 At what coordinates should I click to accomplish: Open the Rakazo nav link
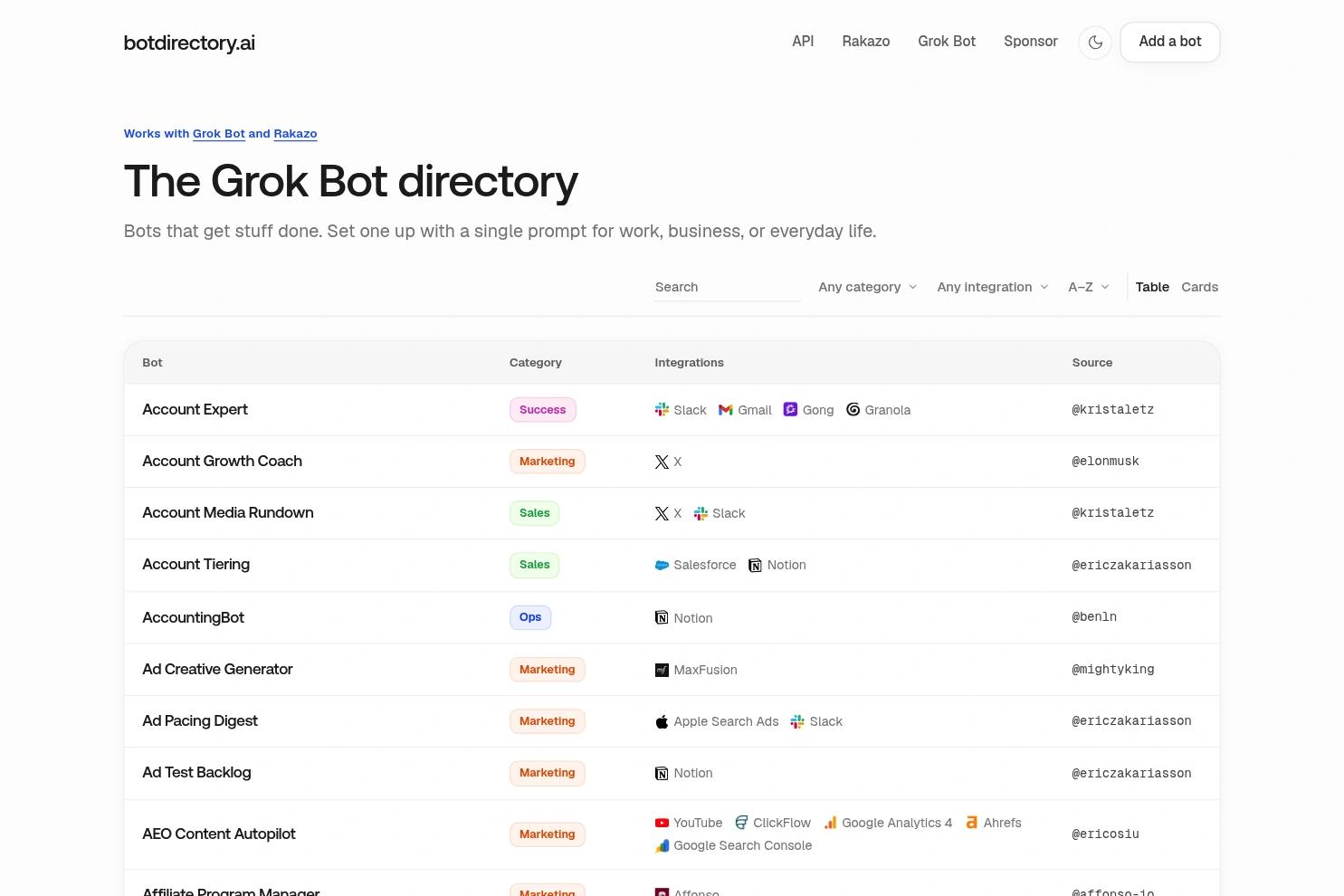(x=866, y=42)
